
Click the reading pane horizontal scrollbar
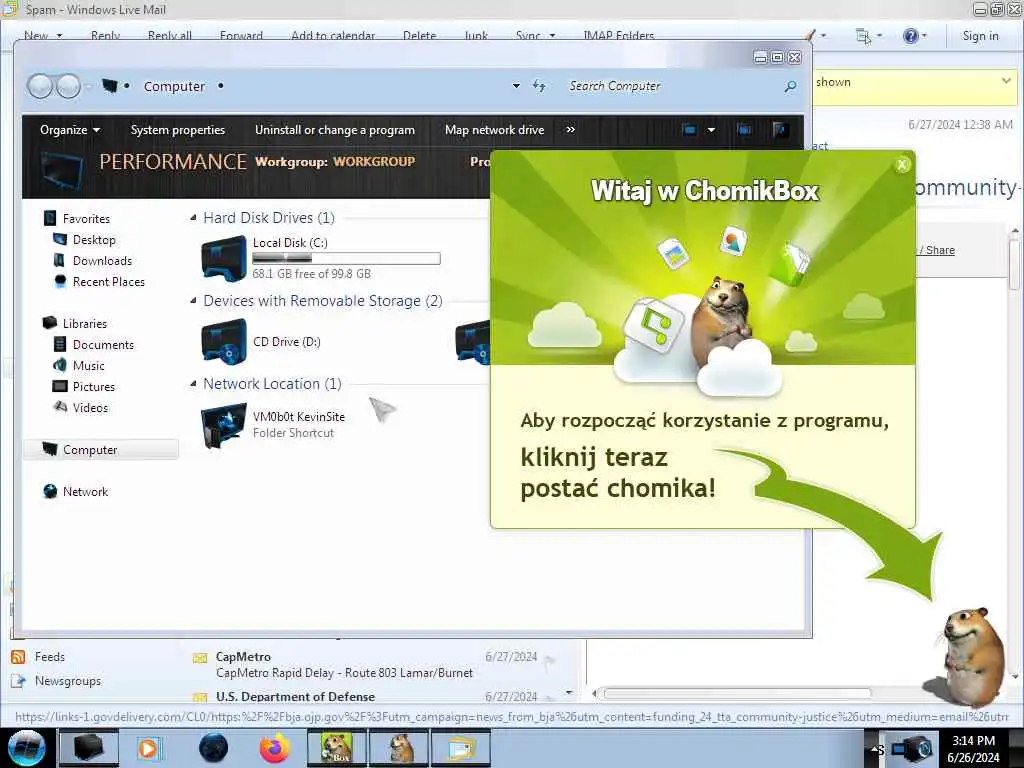pyautogui.click(x=737, y=693)
